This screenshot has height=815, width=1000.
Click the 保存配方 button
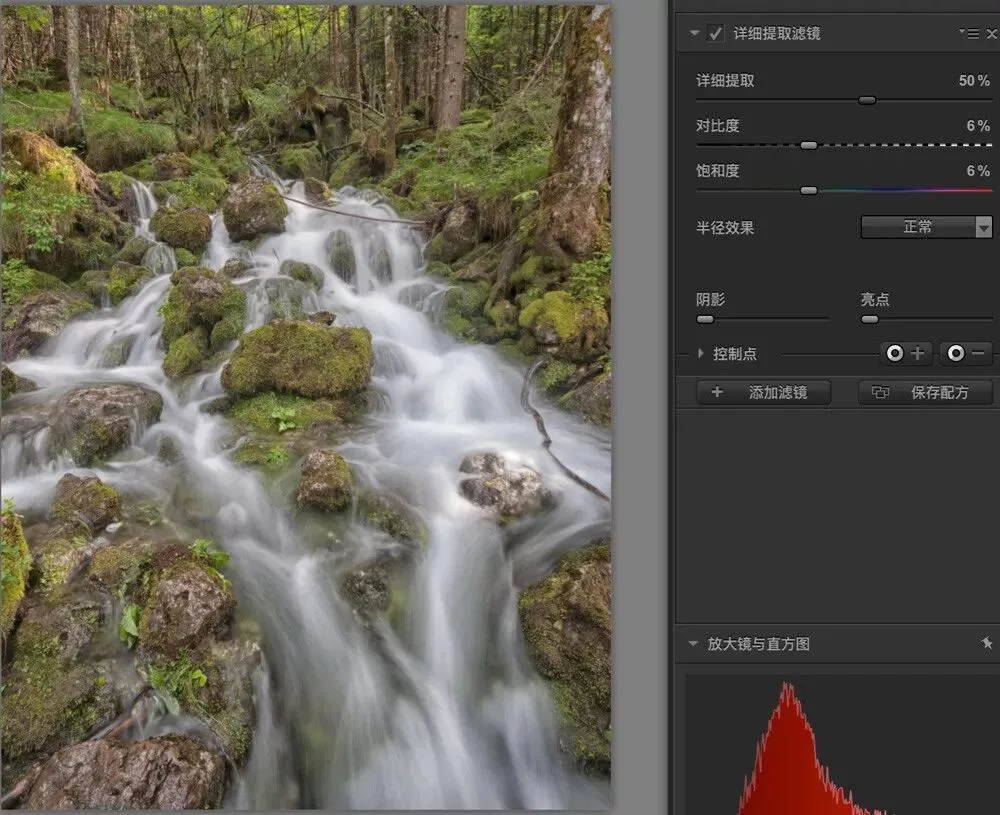(925, 392)
